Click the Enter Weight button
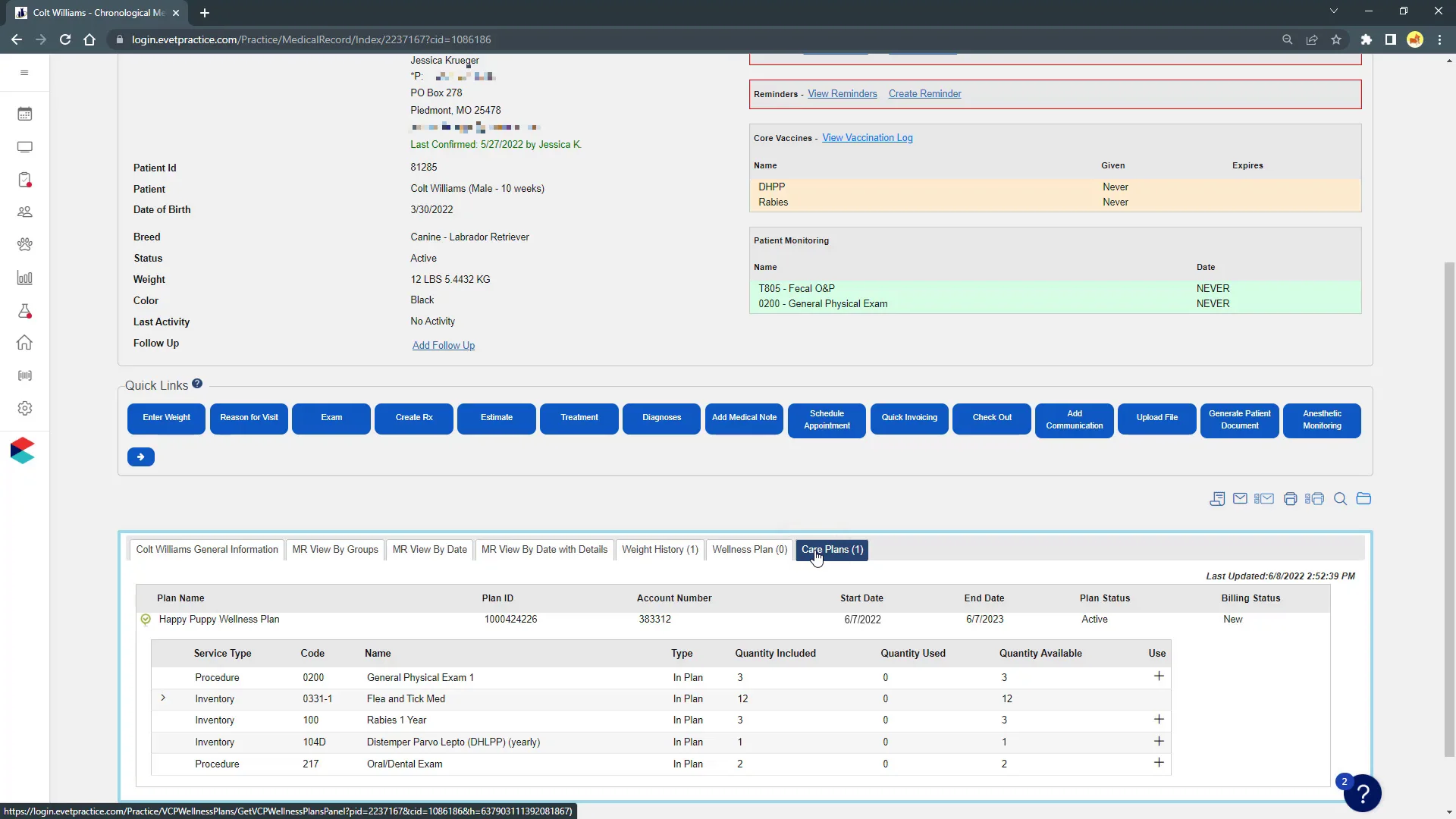 tap(166, 419)
